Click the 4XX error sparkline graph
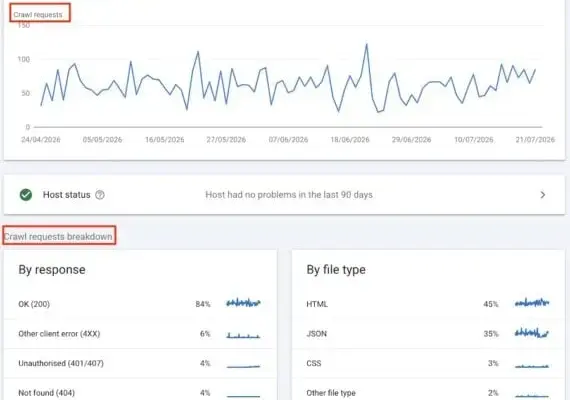This screenshot has height=400, width=570. tap(243, 335)
